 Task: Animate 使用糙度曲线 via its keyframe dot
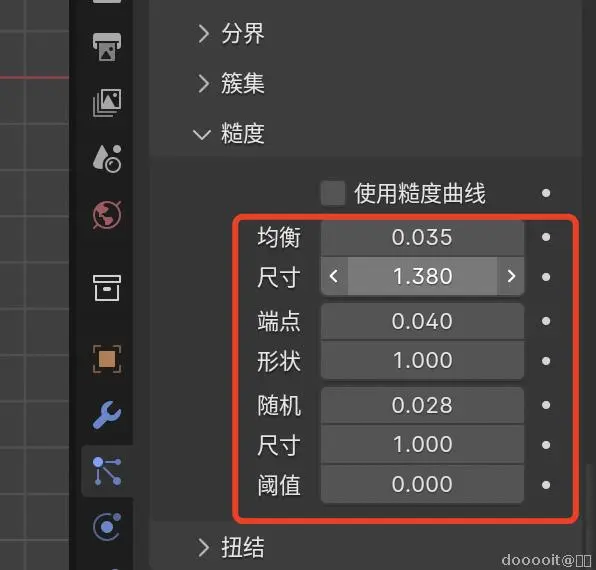546,193
